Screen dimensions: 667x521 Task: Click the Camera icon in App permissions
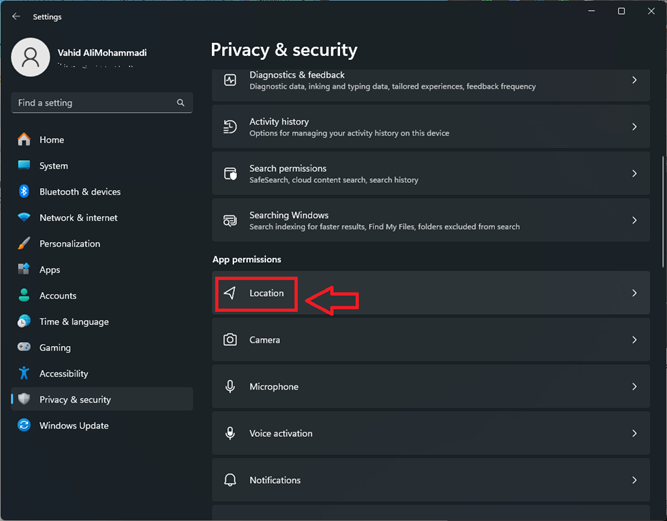click(230, 339)
